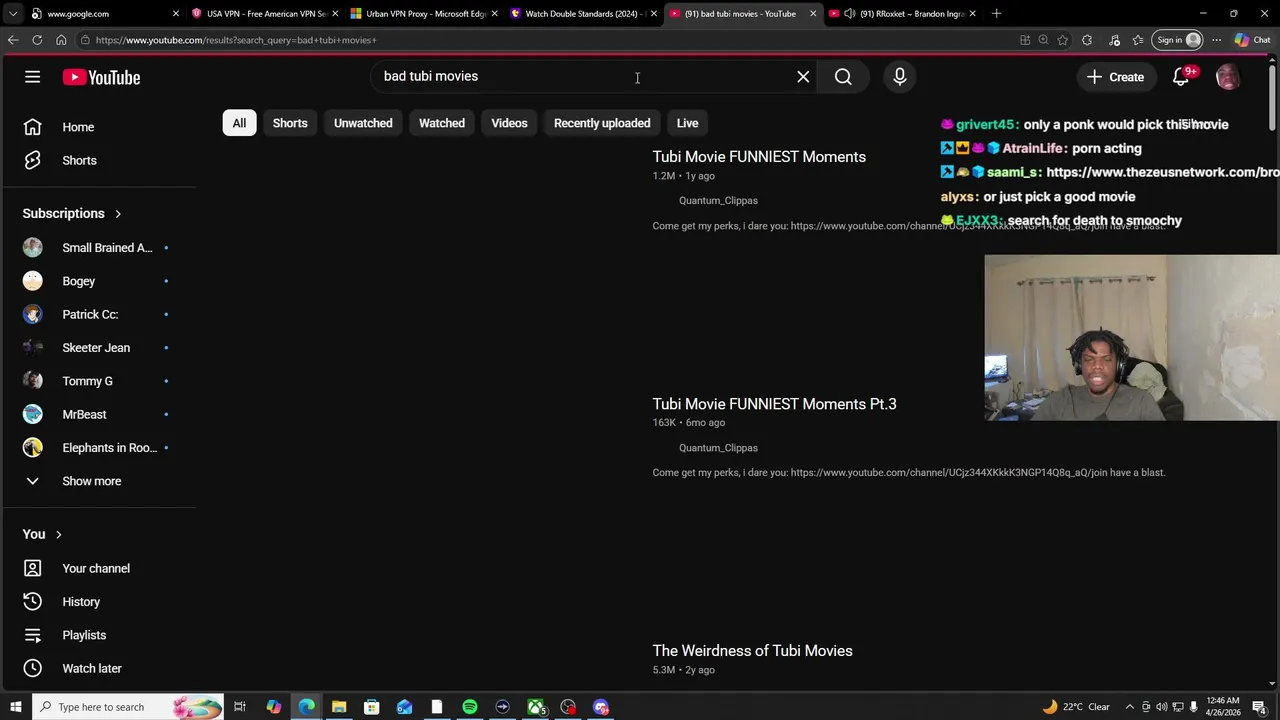
Task: Go to the YouTube logo home
Action: [101, 77]
